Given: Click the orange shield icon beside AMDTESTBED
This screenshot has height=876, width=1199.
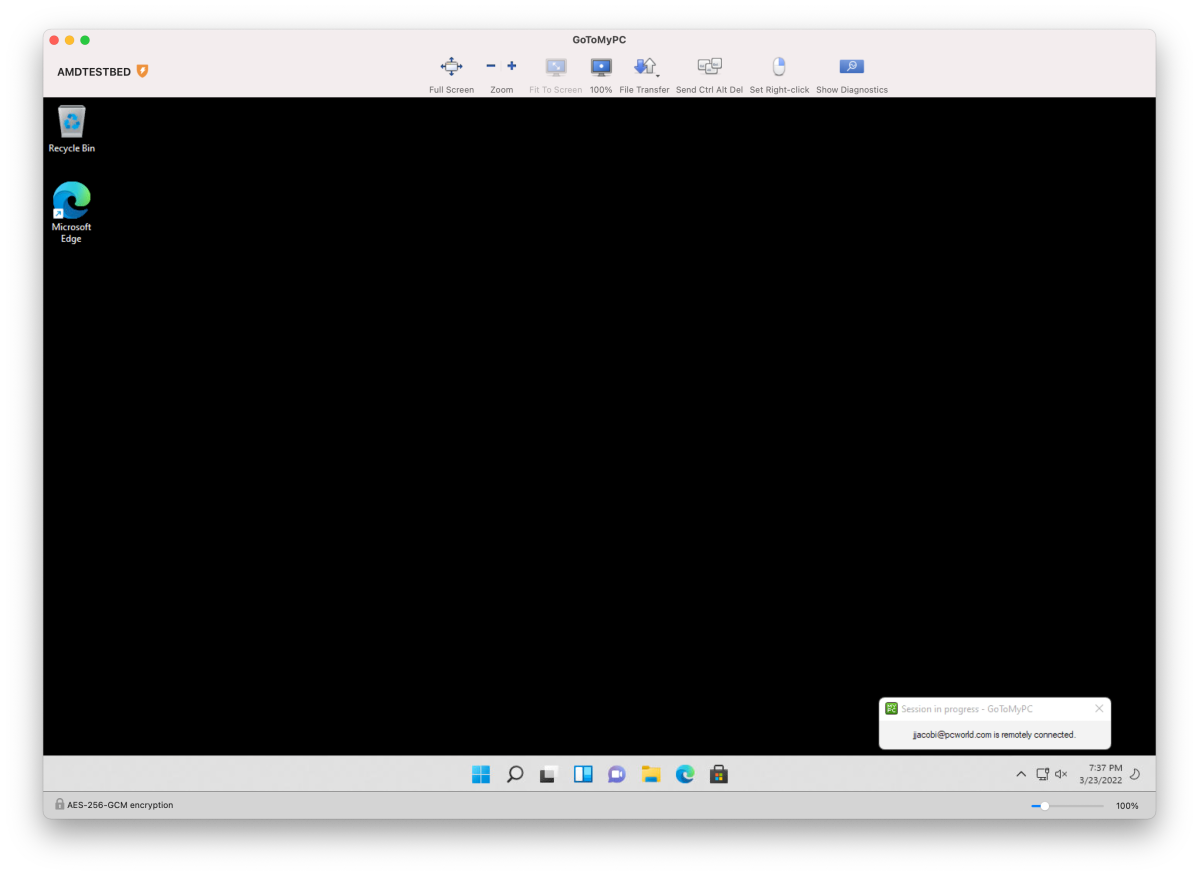Looking at the screenshot, I should pyautogui.click(x=142, y=71).
